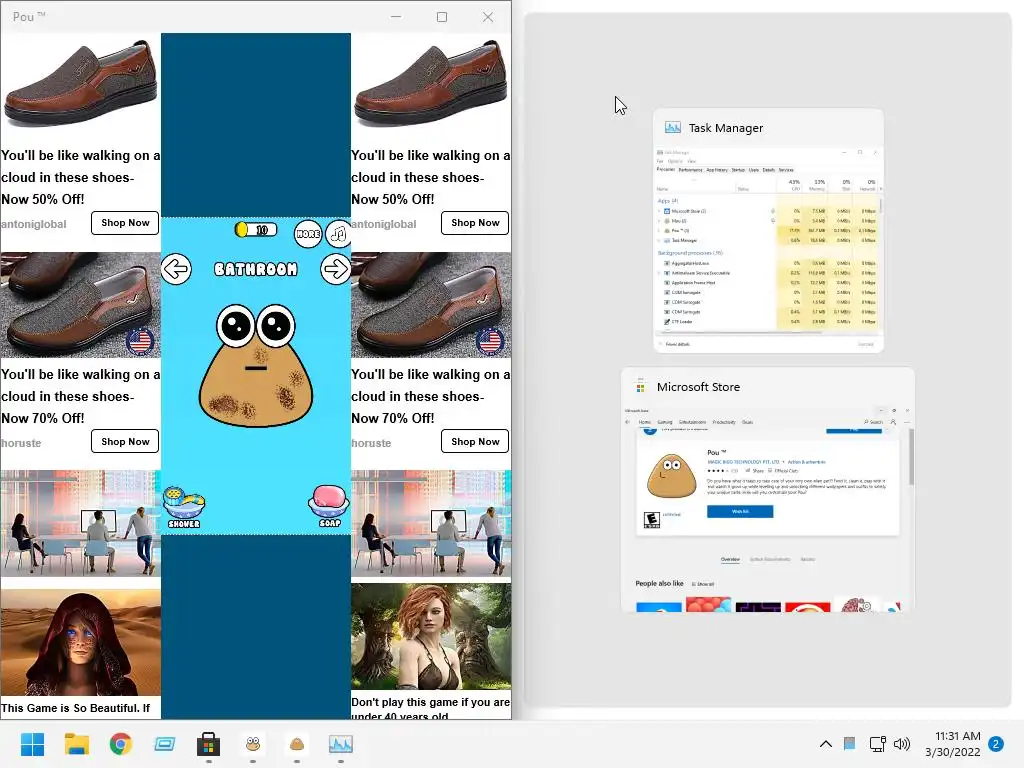Tap the dirty Pou character
Image resolution: width=1024 pixels, height=768 pixels.
click(x=255, y=365)
